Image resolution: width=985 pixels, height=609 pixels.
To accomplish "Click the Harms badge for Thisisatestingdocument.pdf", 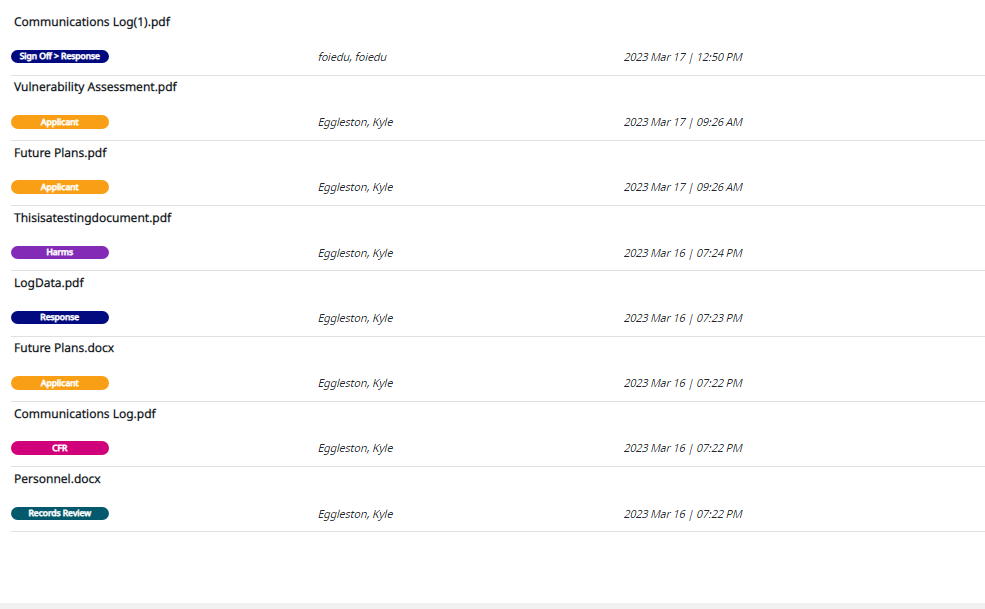I will point(59,252).
